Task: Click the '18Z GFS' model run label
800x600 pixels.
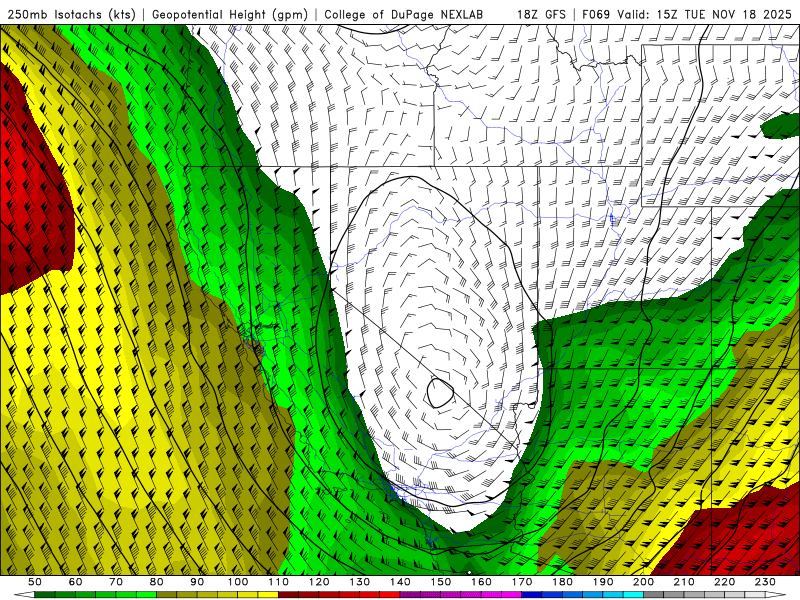Action: point(541,14)
